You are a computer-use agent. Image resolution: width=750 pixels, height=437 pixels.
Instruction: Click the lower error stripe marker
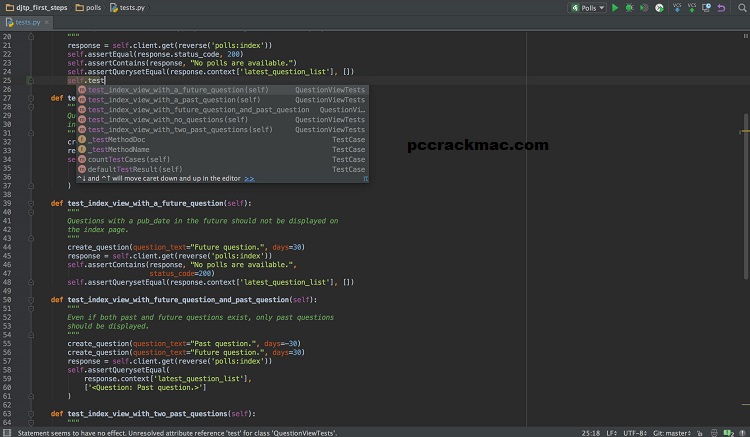[x=746, y=404]
